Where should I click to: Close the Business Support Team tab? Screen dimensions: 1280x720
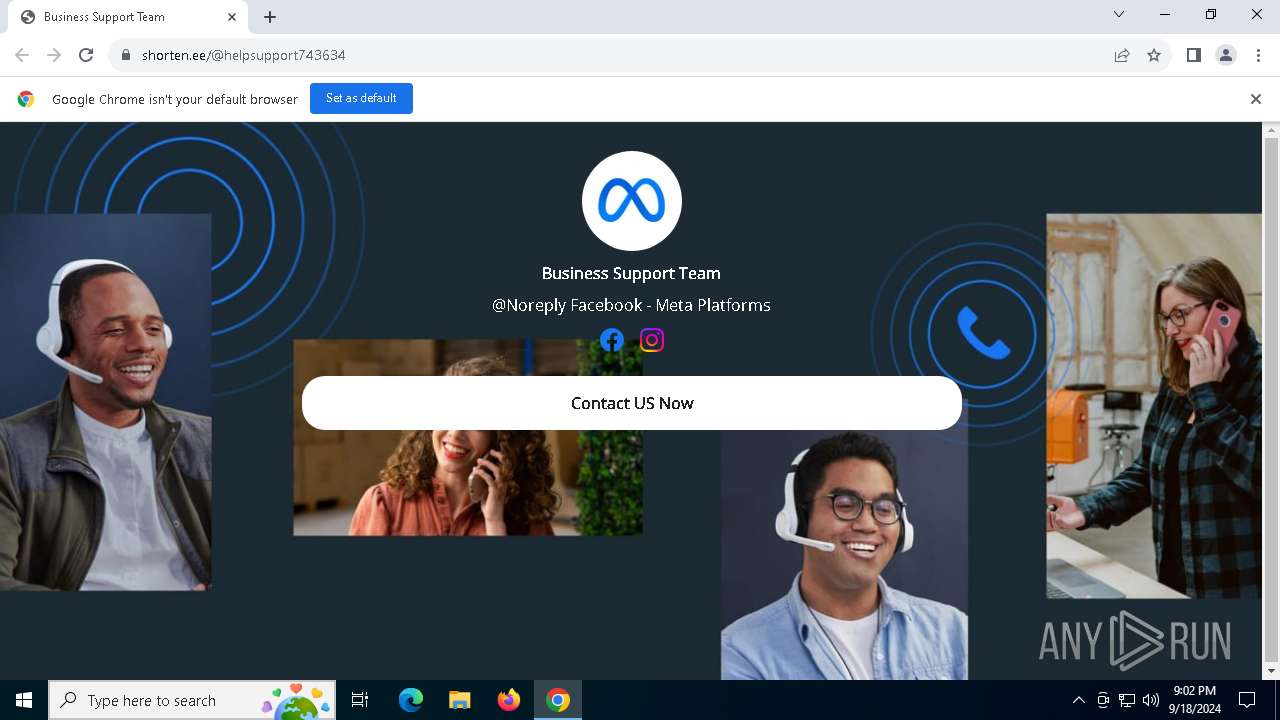pos(232,17)
